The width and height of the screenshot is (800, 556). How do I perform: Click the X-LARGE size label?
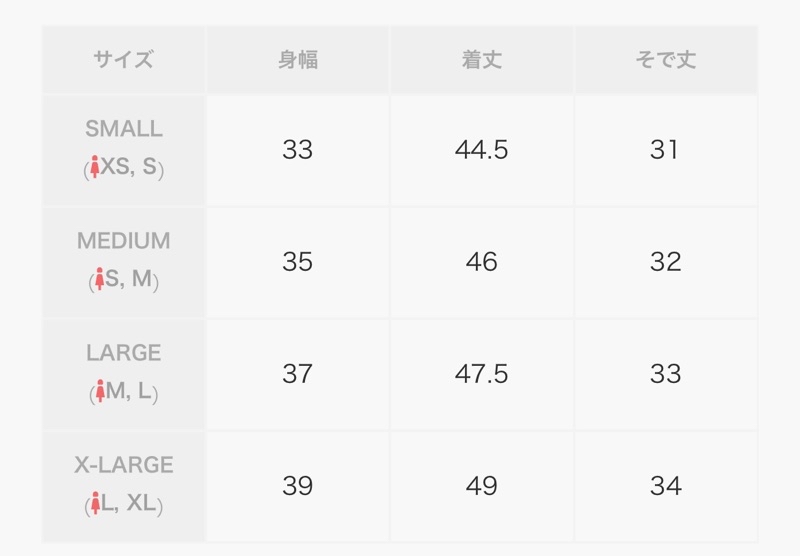123,465
